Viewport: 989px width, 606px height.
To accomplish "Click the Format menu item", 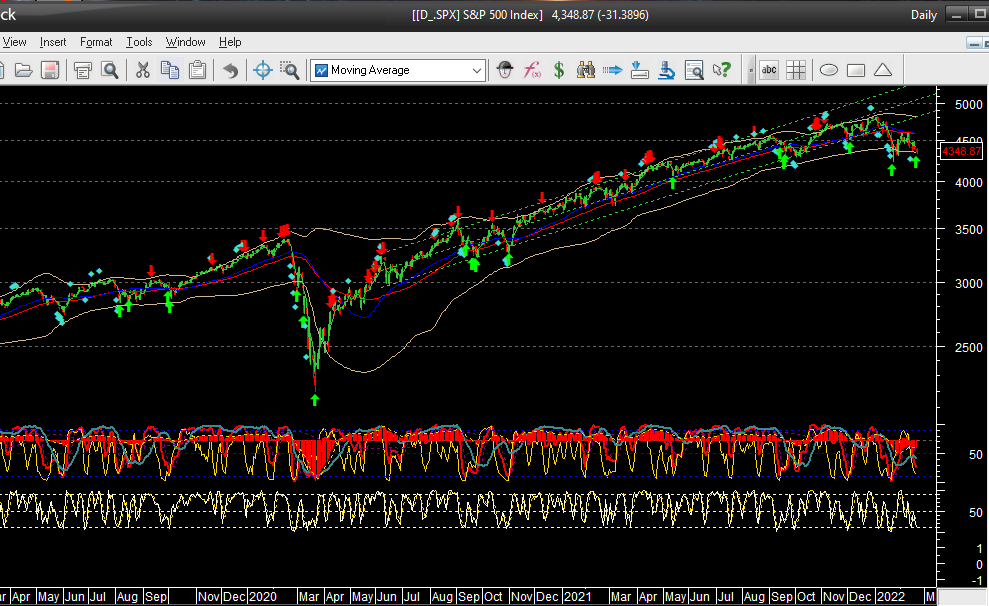I will [96, 42].
